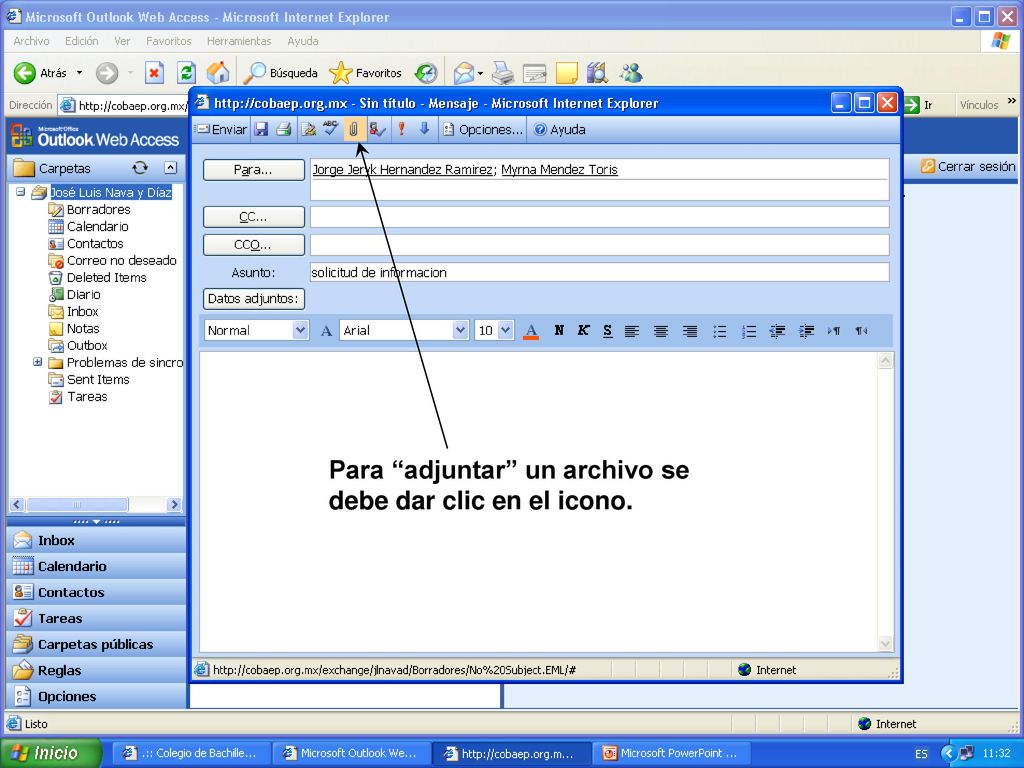The image size is (1024, 768).
Task: Click the Datos adjuntos: button
Action: 253,298
